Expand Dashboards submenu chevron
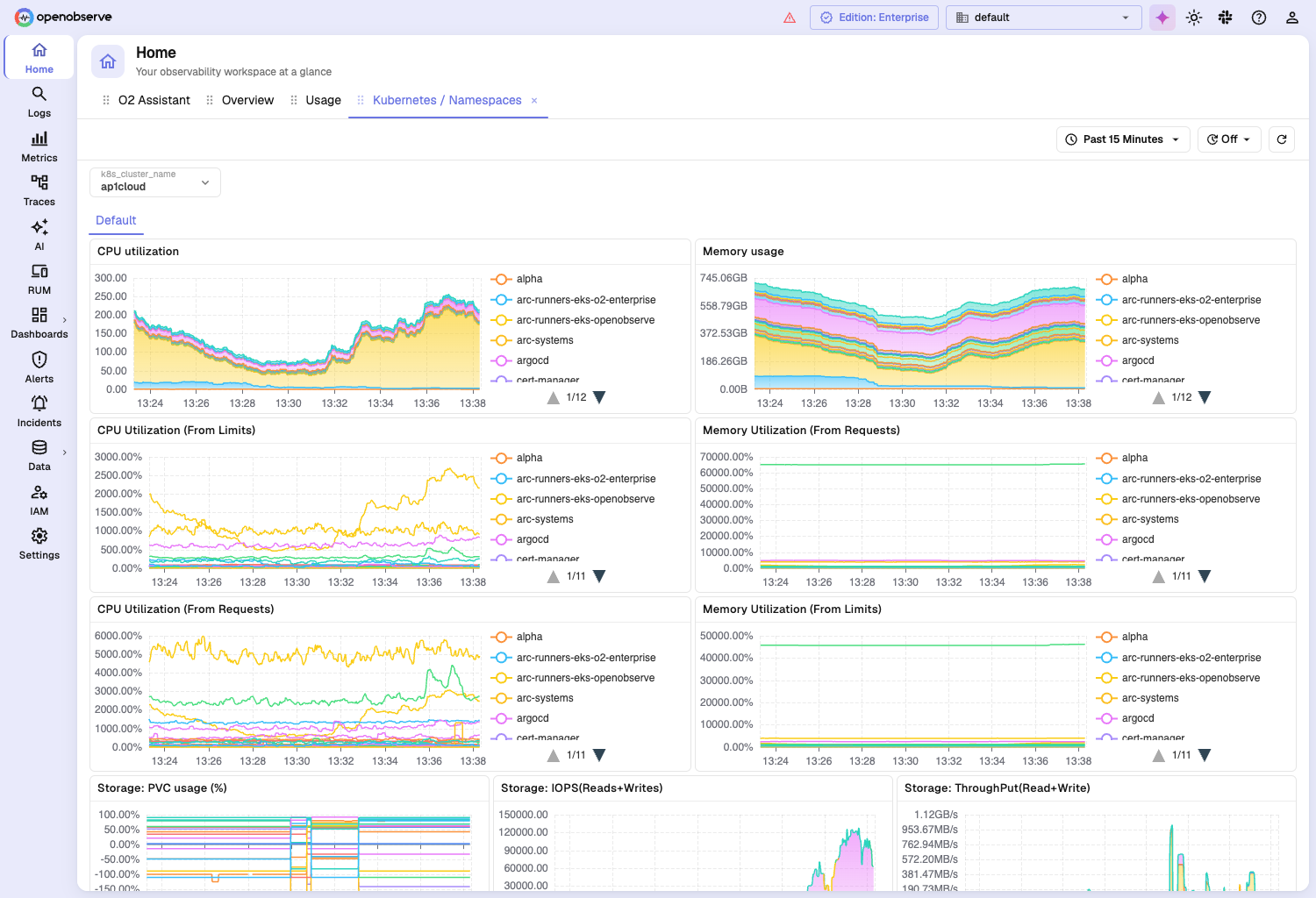This screenshot has width=1316, height=898. [x=65, y=320]
